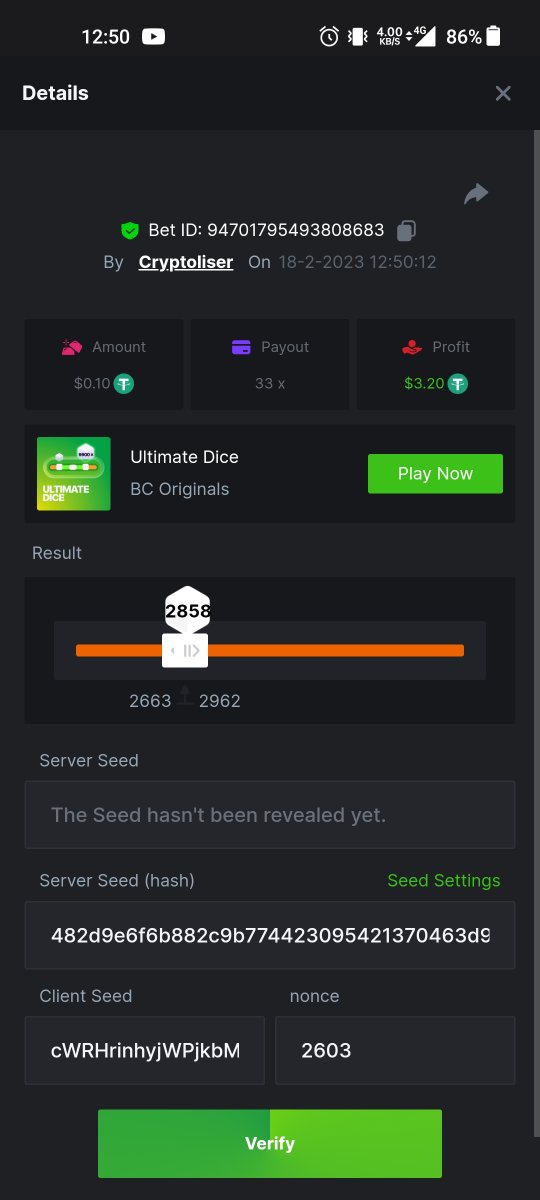The width and height of the screenshot is (540, 1200).
Task: Tap the Amount dice icon
Action: pos(71,347)
